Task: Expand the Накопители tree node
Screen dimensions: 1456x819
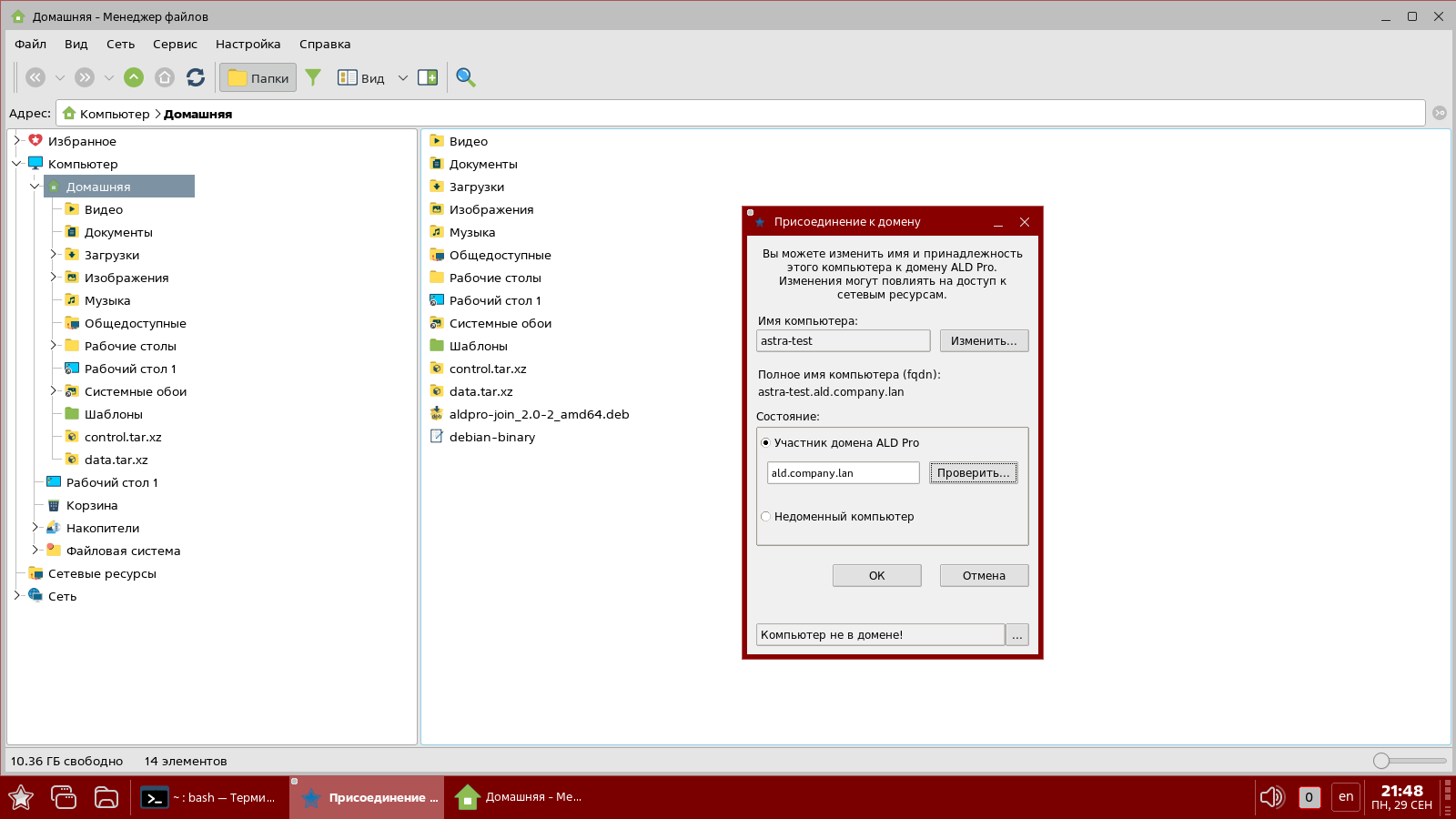Action: pos(35,528)
